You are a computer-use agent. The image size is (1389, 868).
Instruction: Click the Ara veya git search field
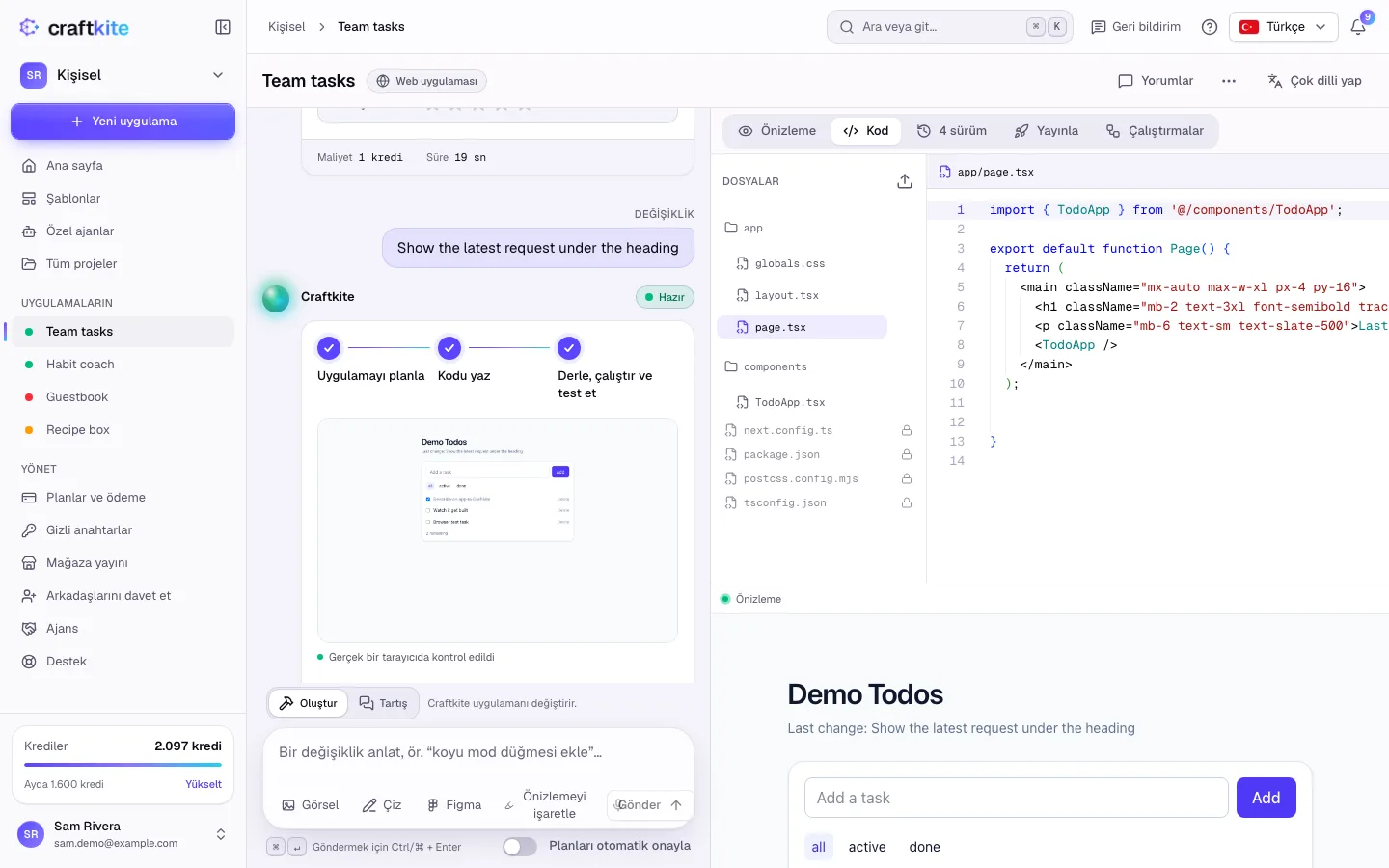point(950,27)
